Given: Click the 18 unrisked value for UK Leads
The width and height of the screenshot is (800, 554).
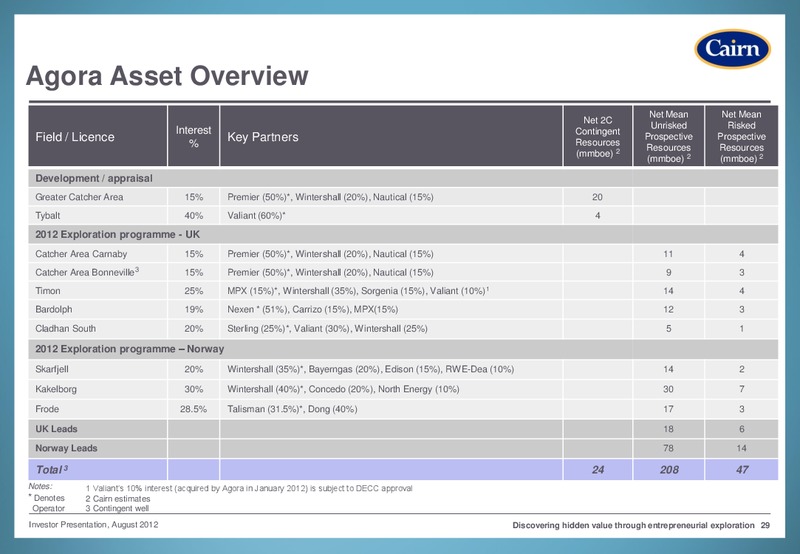Looking at the screenshot, I should pyautogui.click(x=668, y=429).
